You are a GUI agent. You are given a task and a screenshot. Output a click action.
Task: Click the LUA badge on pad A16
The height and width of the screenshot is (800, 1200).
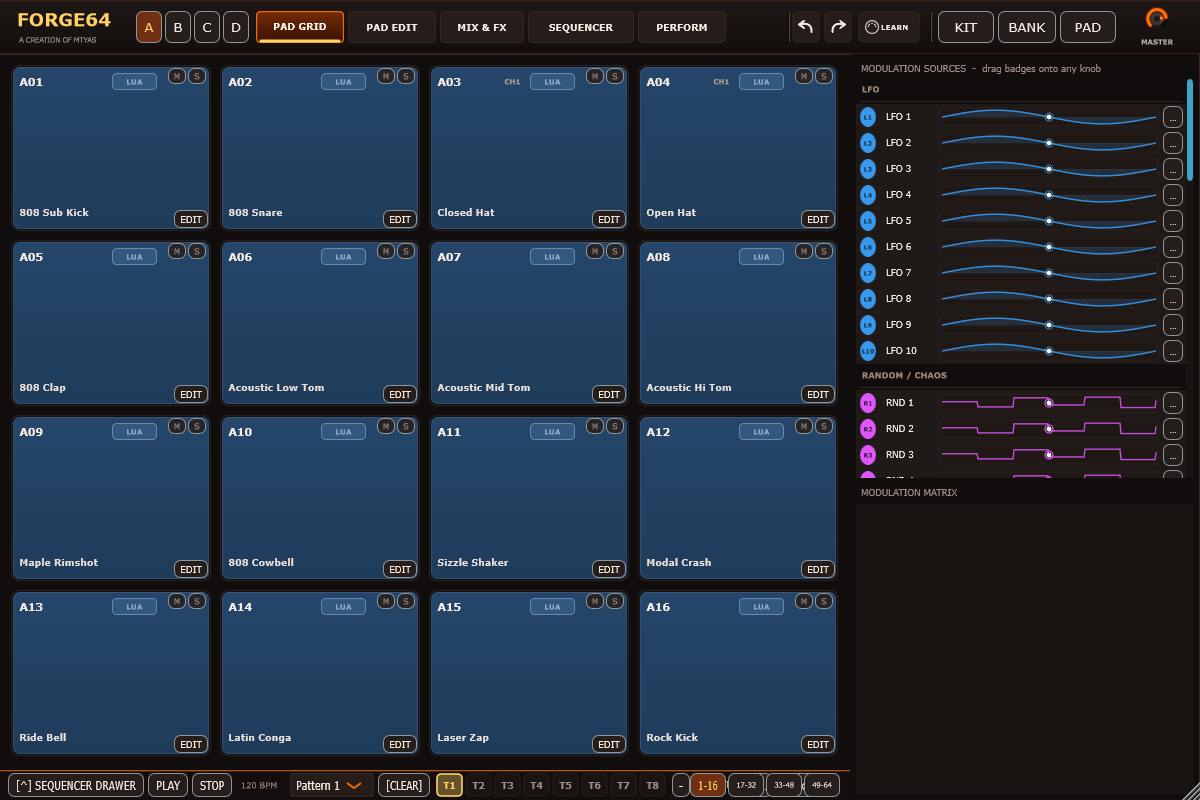click(x=761, y=607)
